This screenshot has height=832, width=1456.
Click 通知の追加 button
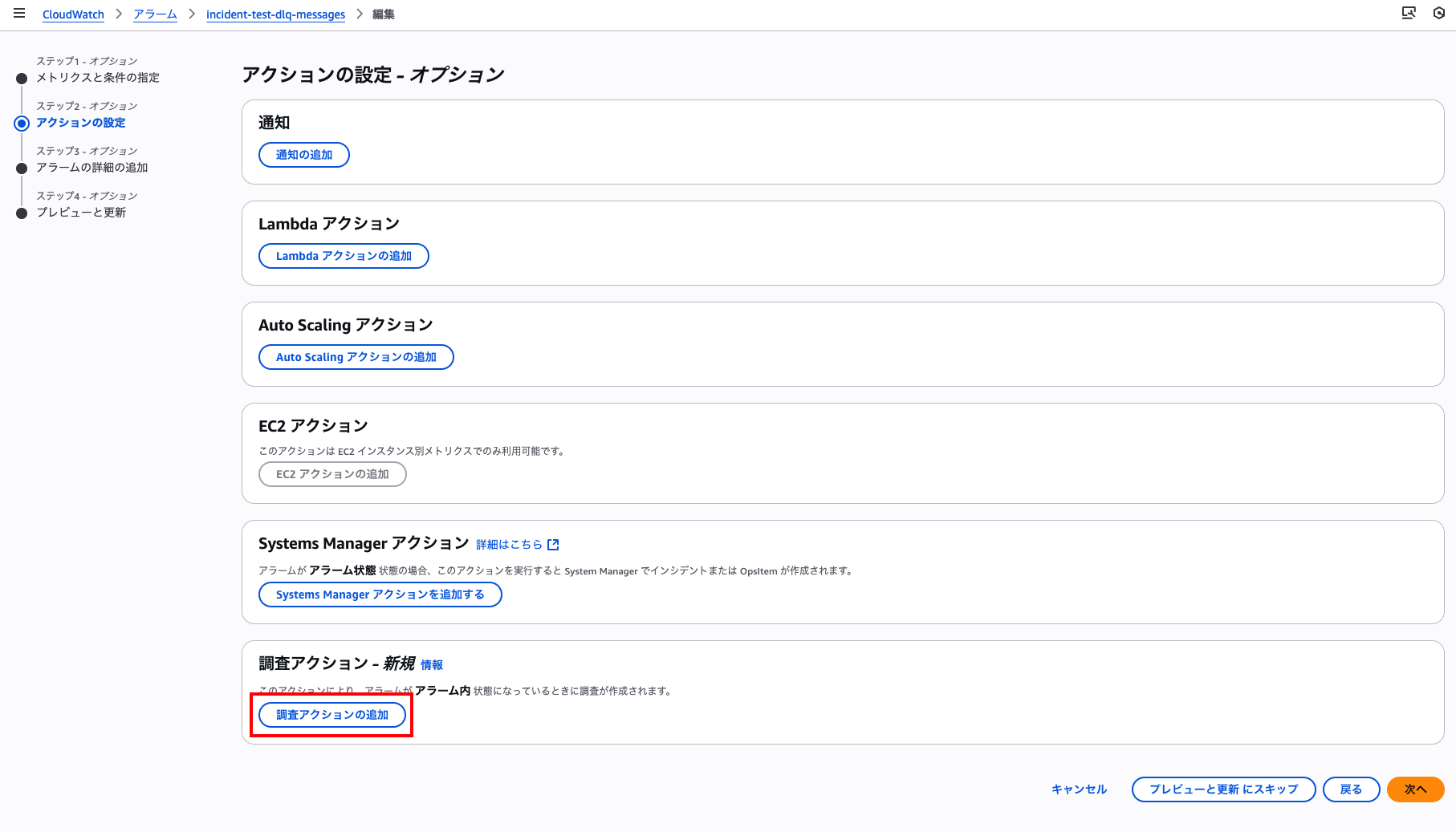click(x=304, y=155)
